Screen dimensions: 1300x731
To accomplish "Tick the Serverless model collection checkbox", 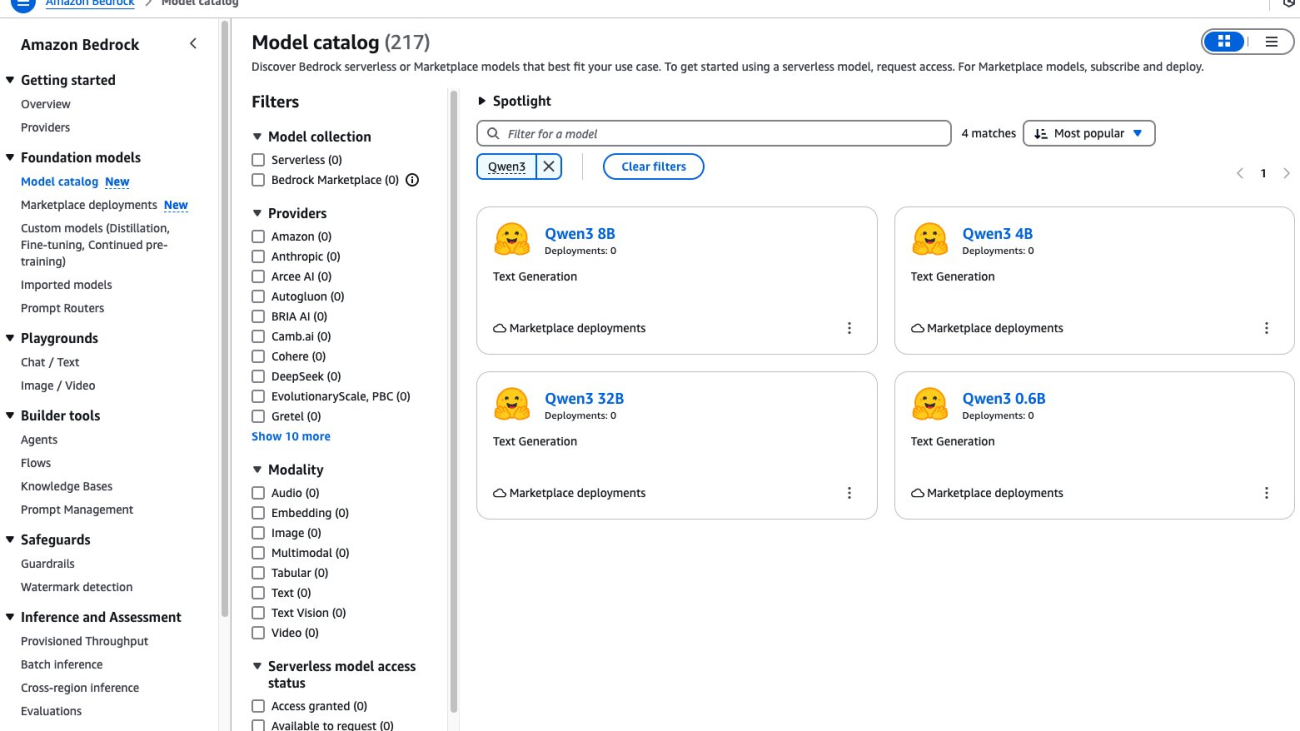I will pyautogui.click(x=258, y=160).
